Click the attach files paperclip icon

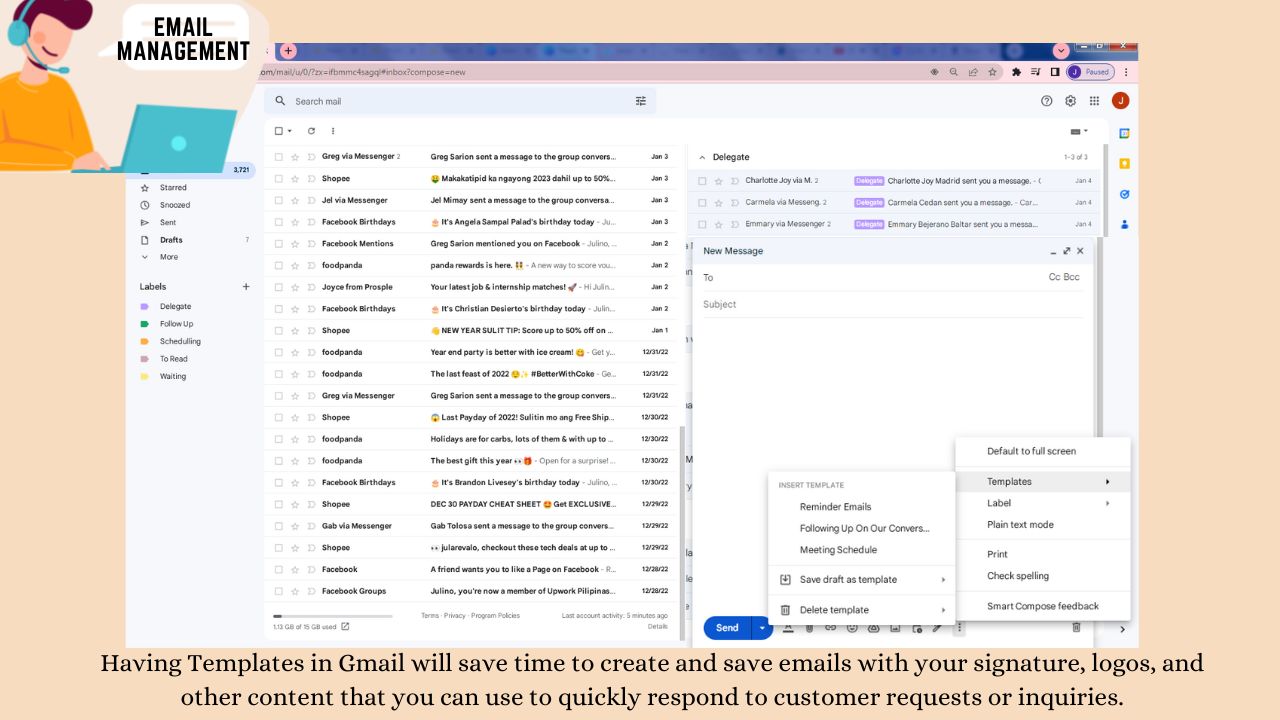click(809, 628)
